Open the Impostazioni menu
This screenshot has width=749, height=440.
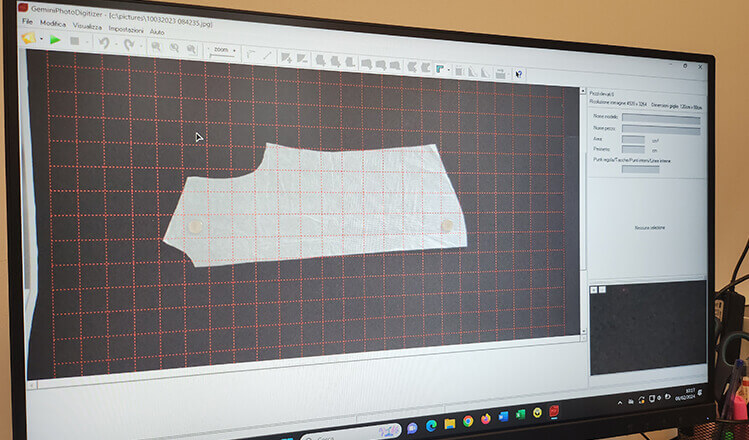tap(125, 29)
